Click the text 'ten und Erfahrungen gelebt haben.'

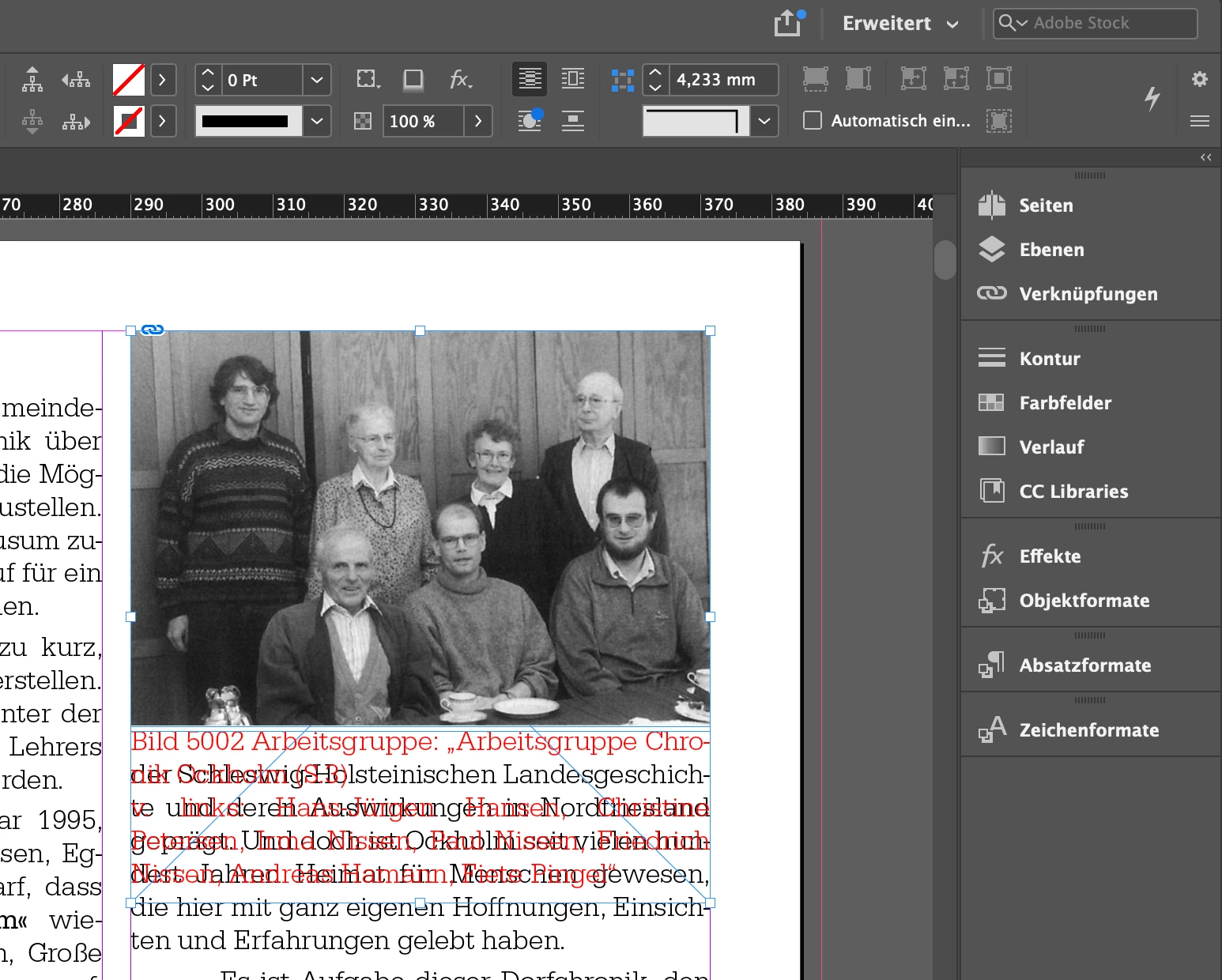pyautogui.click(x=349, y=940)
